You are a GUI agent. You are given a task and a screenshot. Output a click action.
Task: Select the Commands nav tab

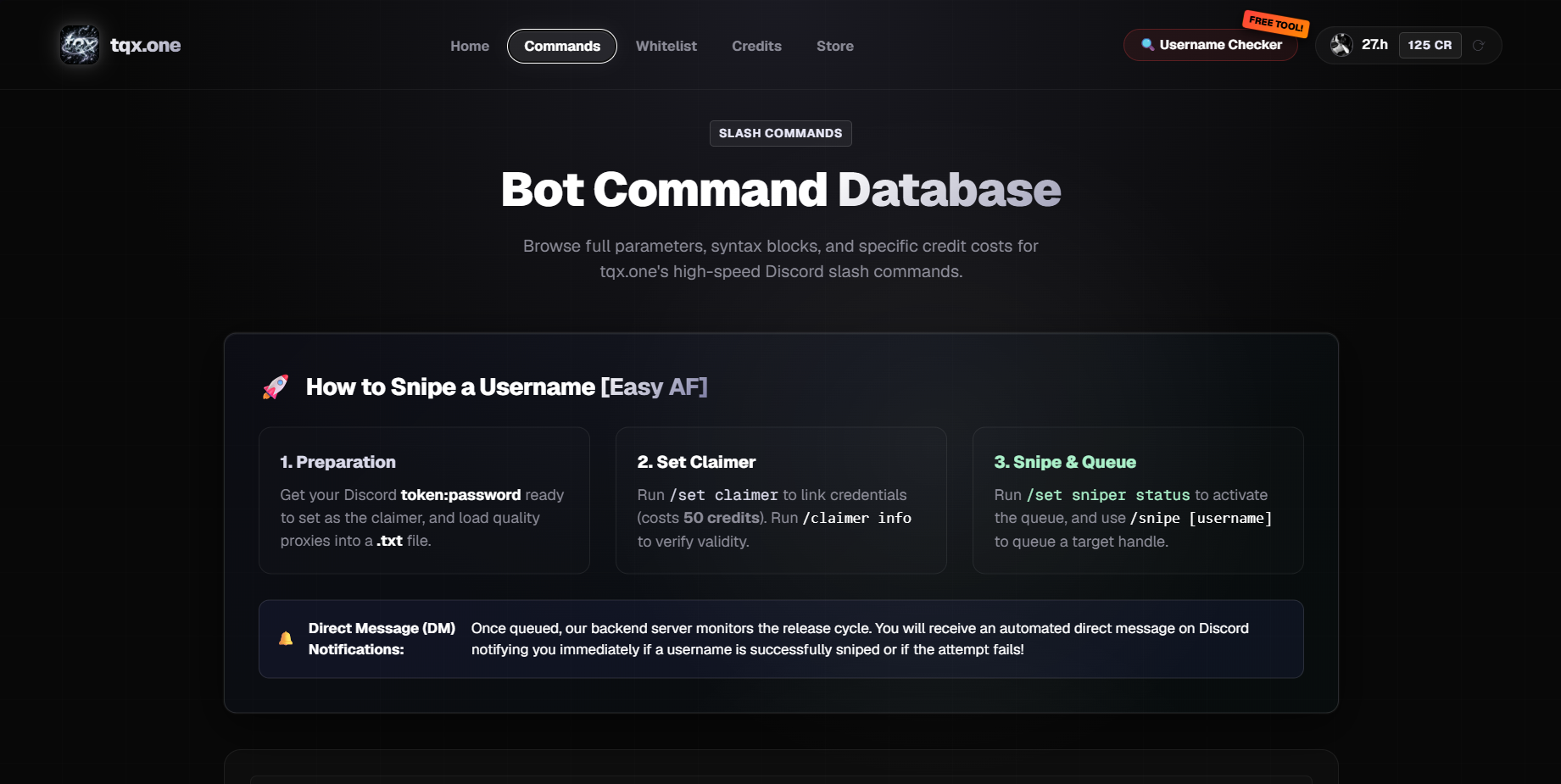point(562,46)
